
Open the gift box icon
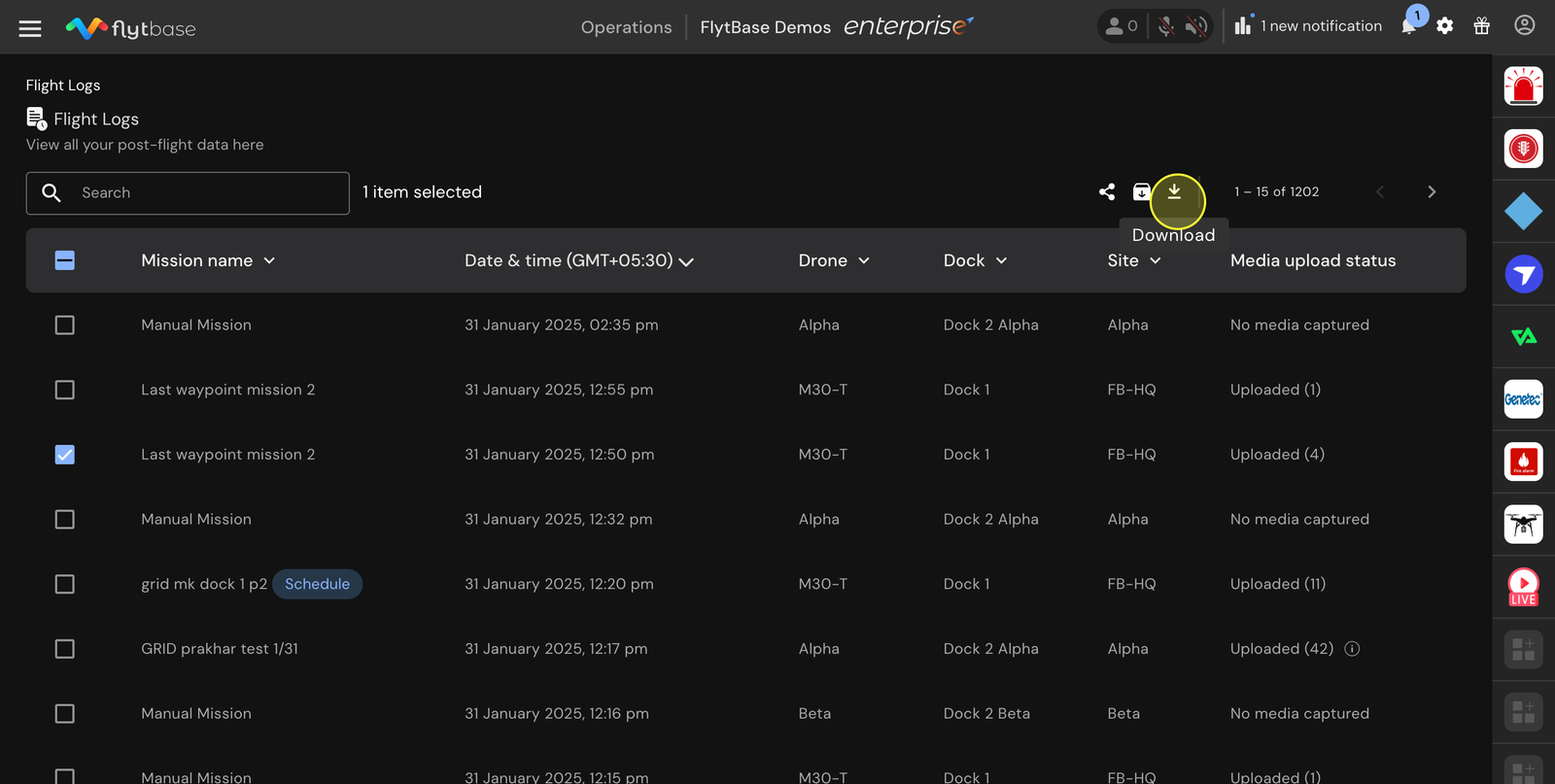pos(1482,26)
